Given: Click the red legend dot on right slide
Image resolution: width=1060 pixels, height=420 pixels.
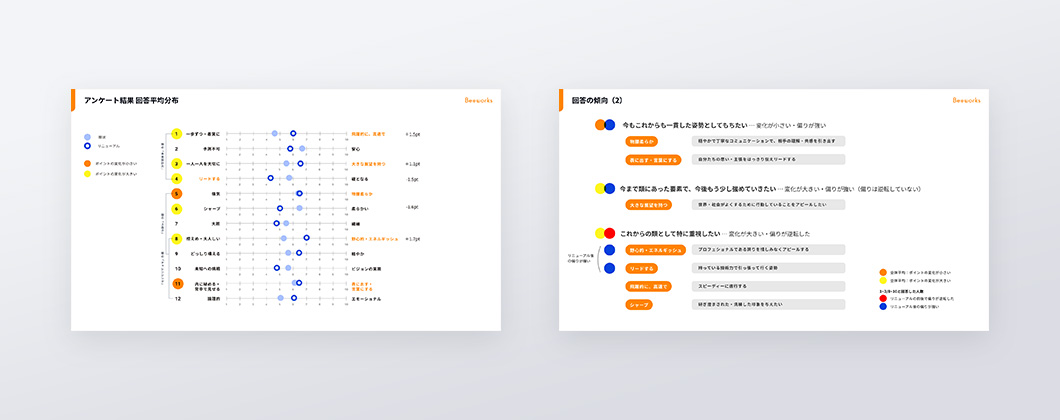Looking at the screenshot, I should pyautogui.click(x=882, y=298).
